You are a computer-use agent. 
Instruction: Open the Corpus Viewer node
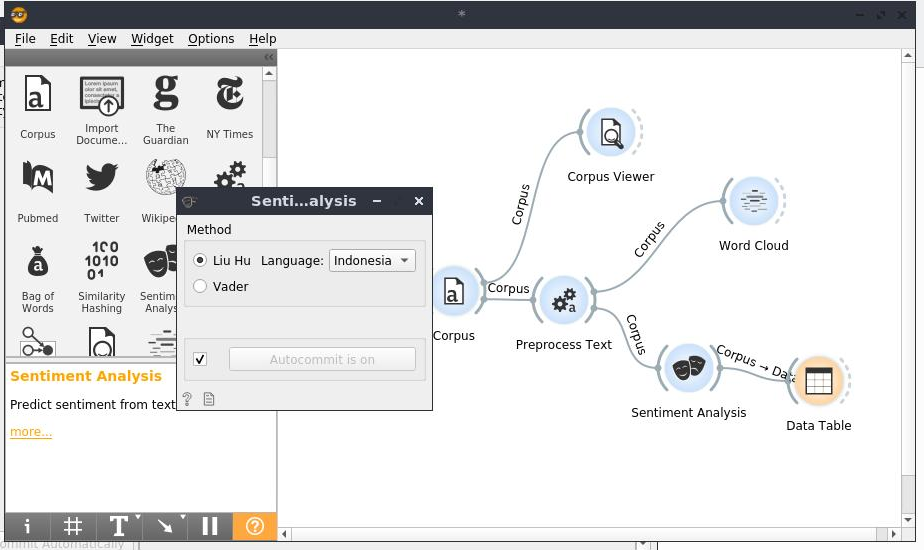coord(611,132)
